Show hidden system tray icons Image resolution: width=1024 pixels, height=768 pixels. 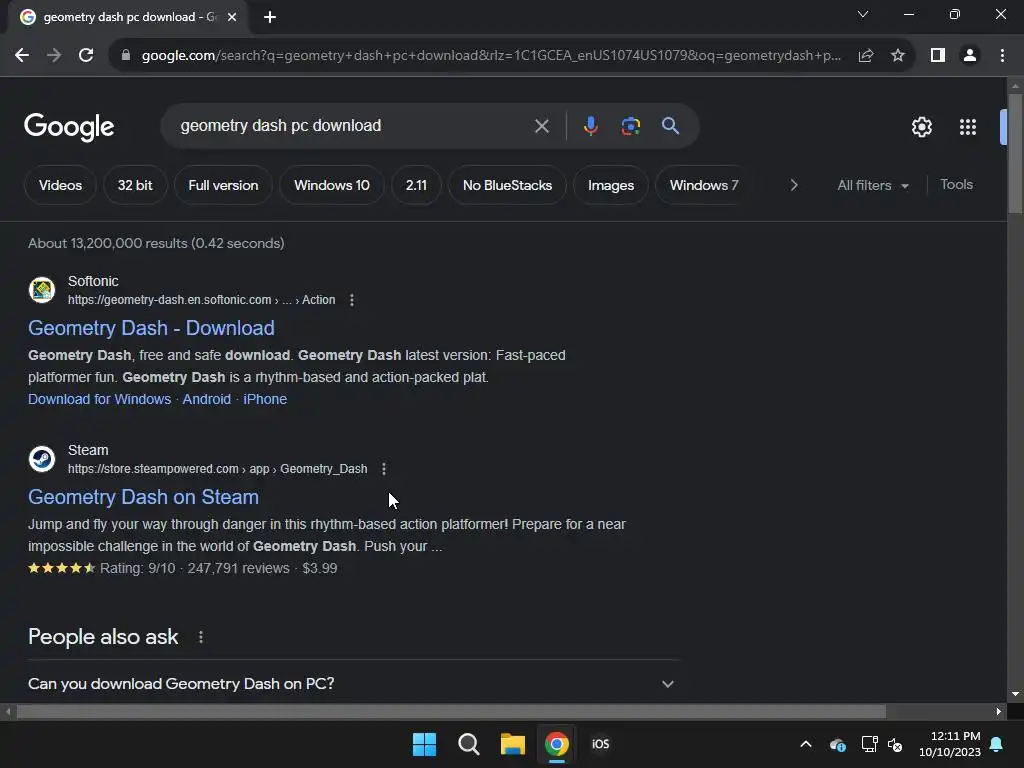806,744
